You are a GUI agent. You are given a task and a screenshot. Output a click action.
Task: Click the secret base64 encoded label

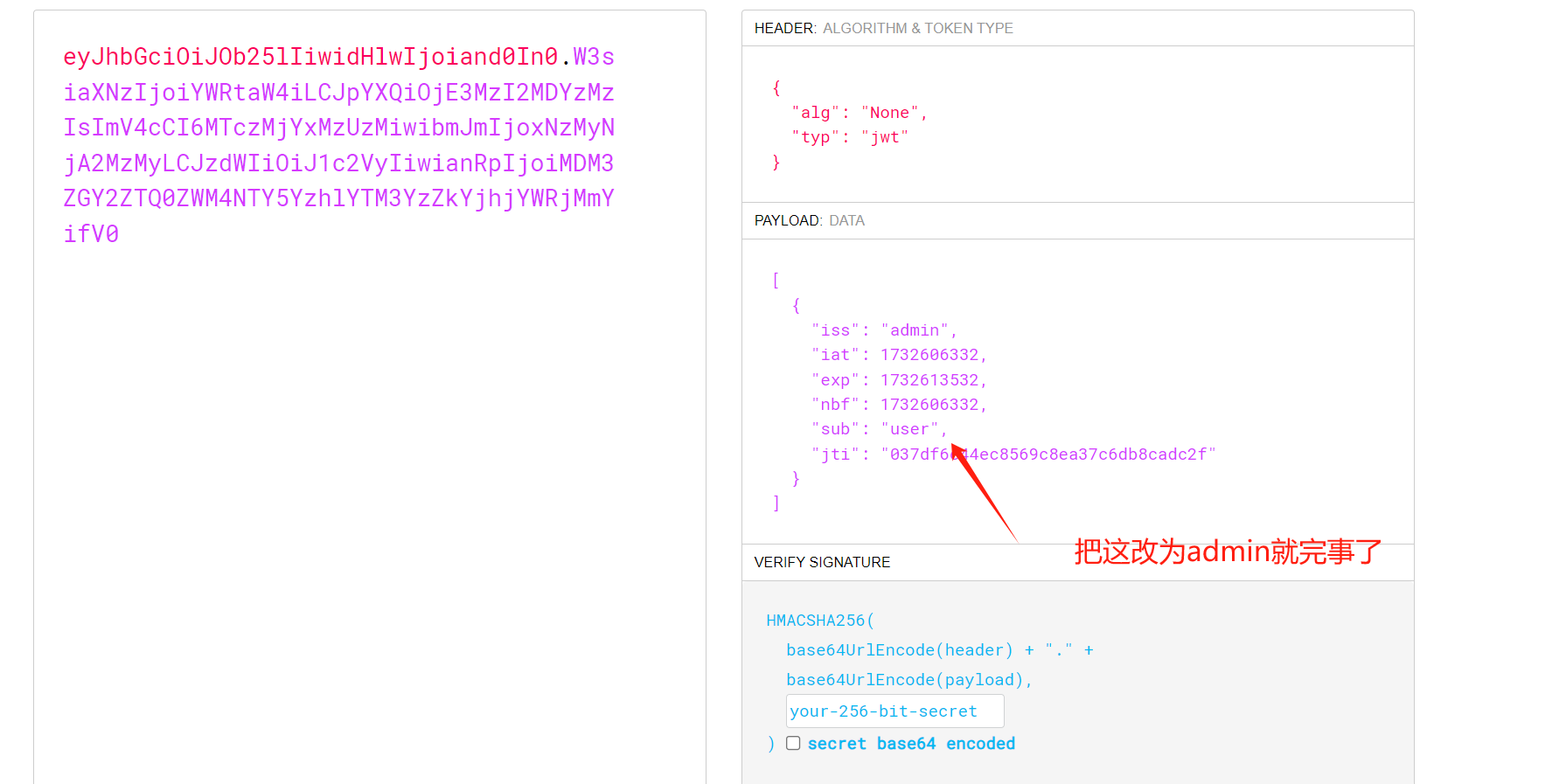click(x=911, y=744)
